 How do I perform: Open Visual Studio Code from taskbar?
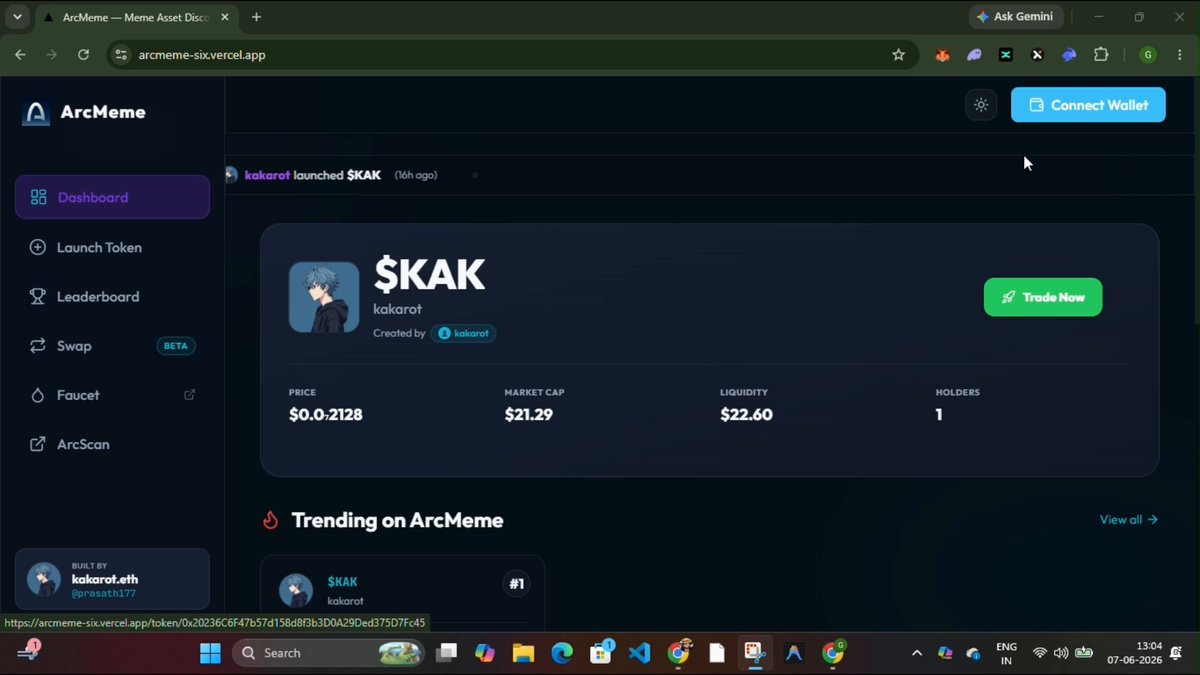click(x=640, y=653)
